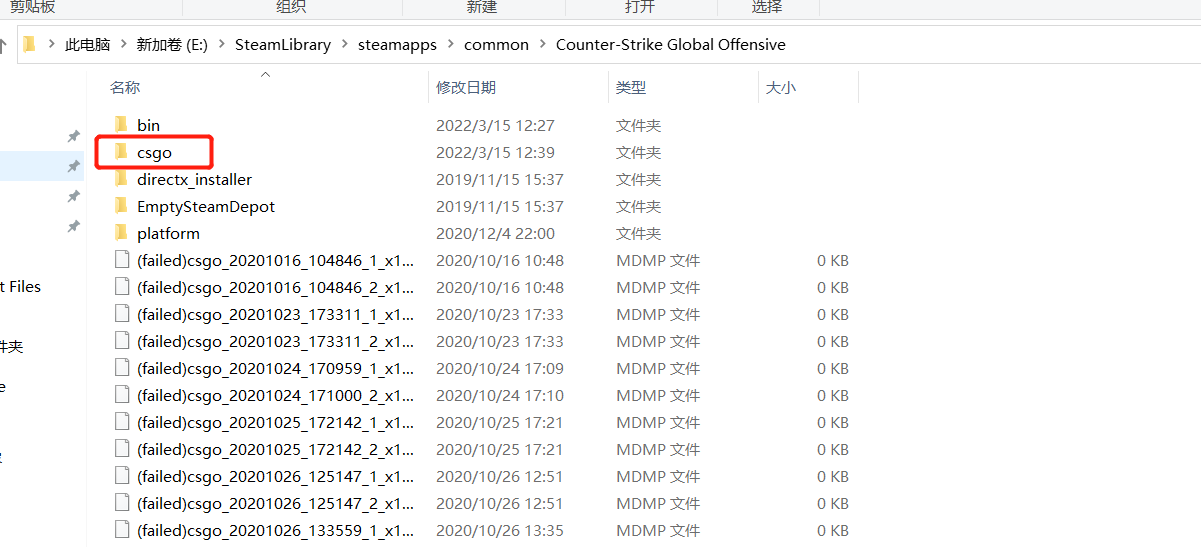
Task: Click file icon of csgo_20201026_133559_1 dump
Action: (122, 530)
